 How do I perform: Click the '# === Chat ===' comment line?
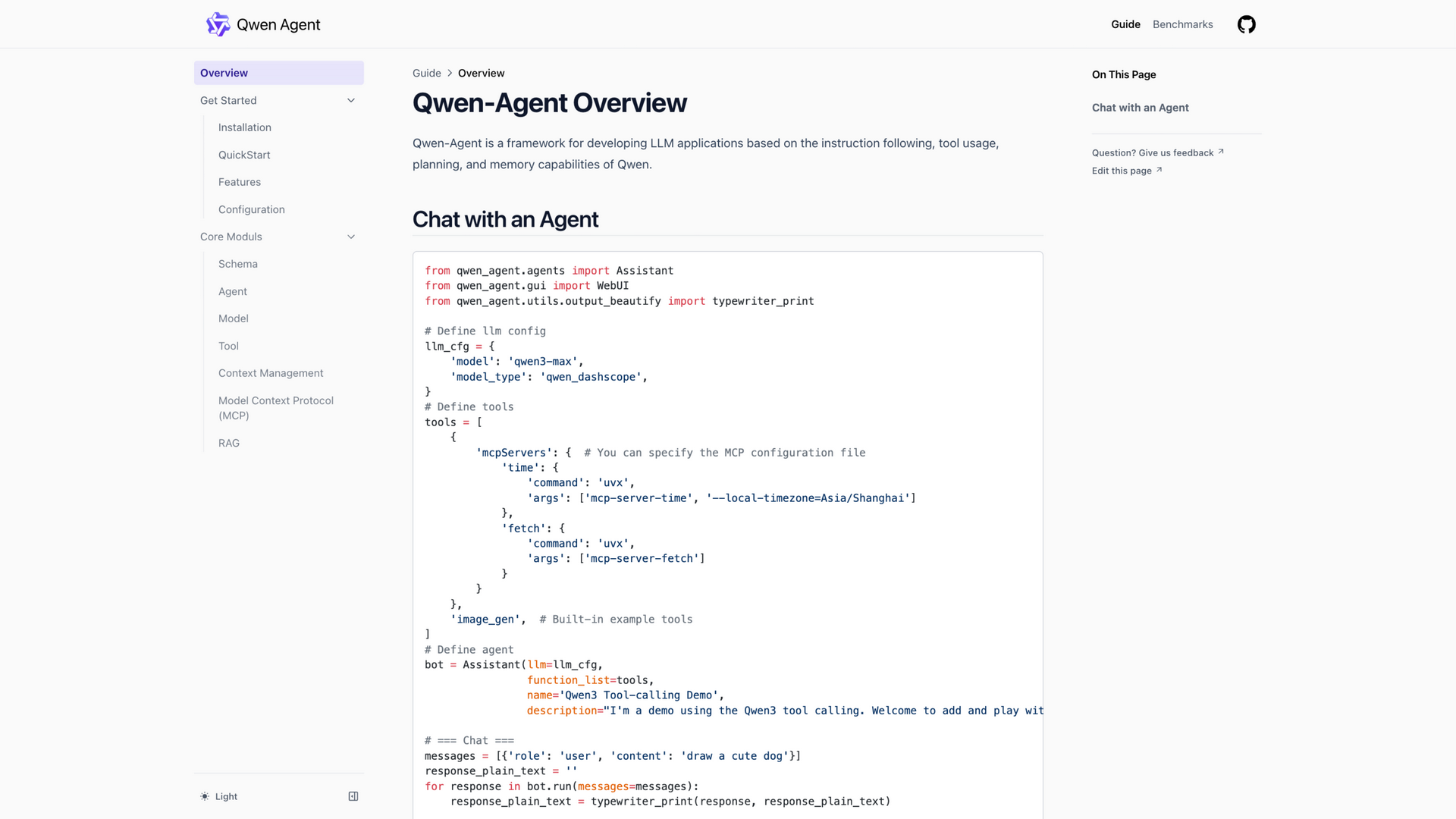click(469, 740)
